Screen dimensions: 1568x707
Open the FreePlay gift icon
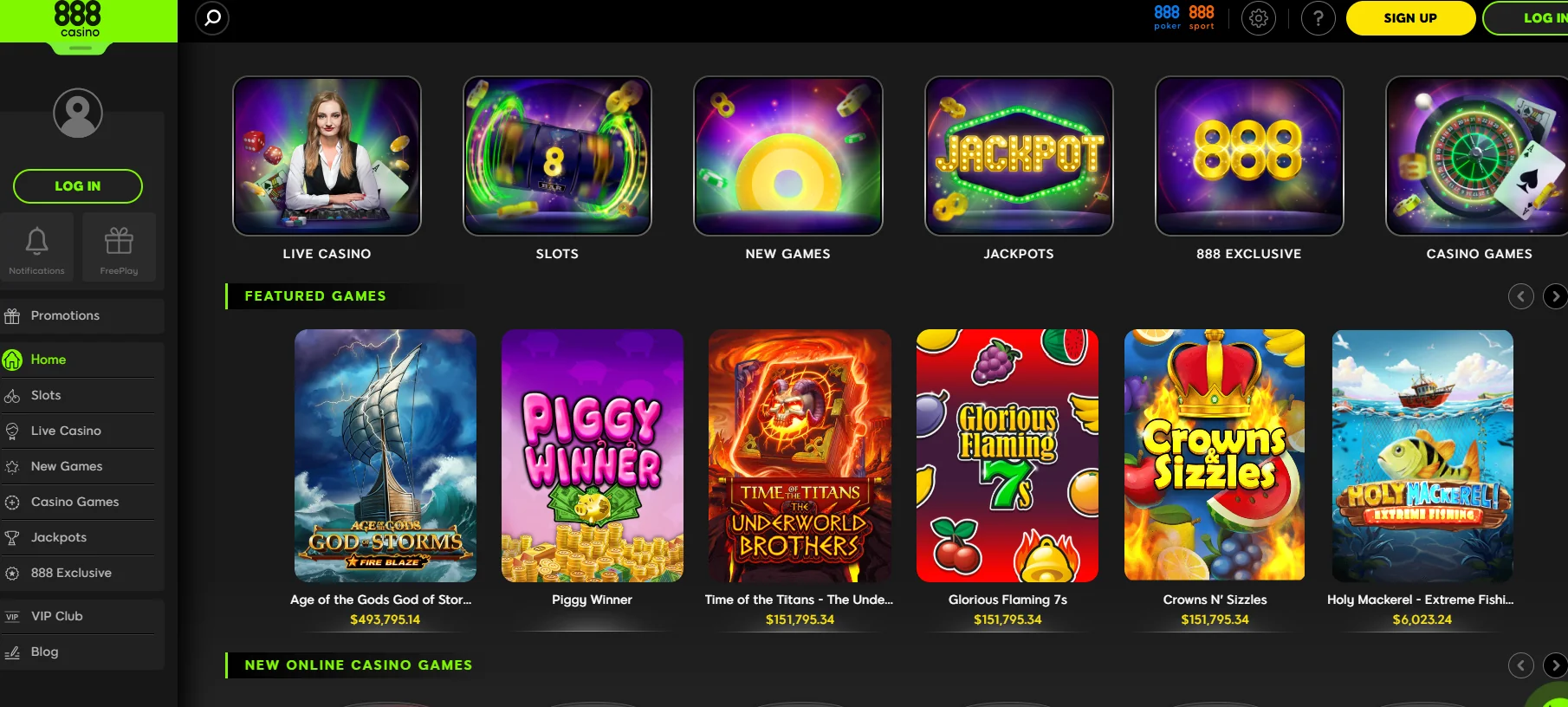point(119,247)
